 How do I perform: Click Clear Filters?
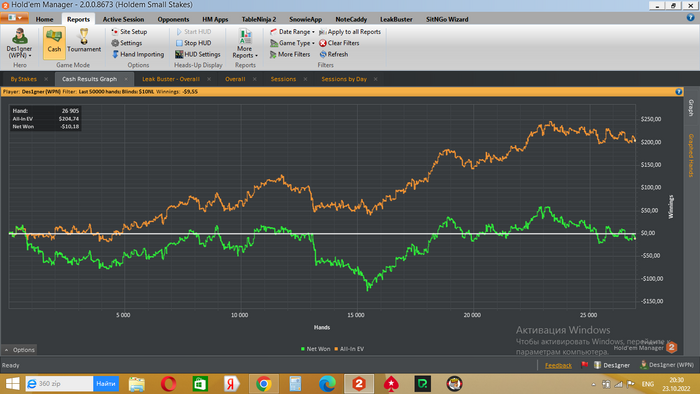(339, 43)
